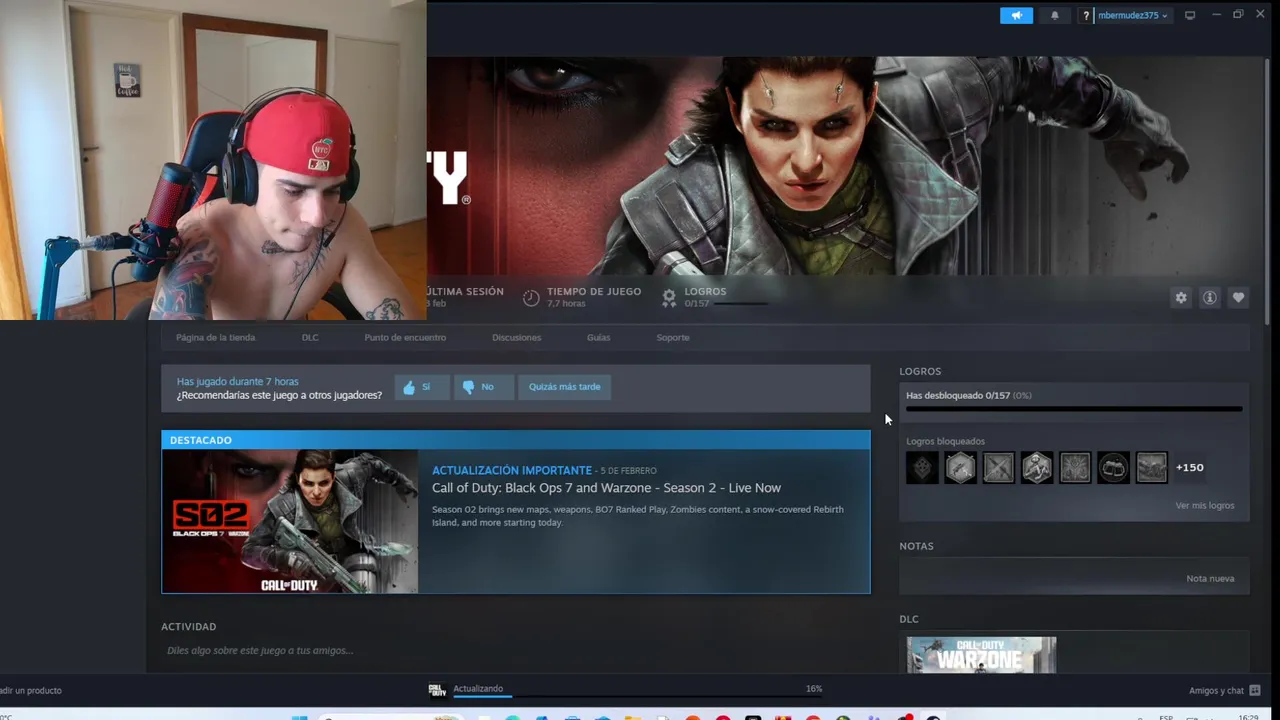Click the Amigos y chat grid icon
1280x720 pixels.
tap(1255, 690)
